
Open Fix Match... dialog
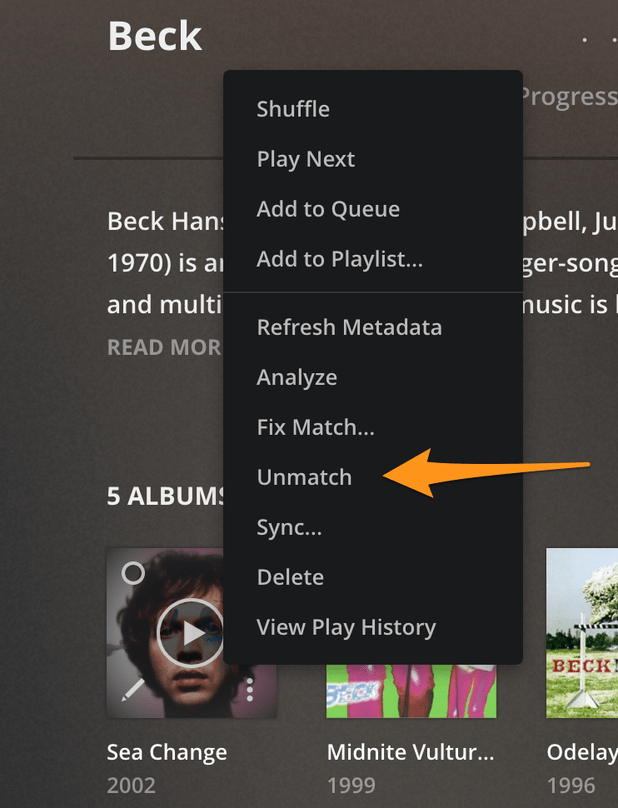coord(373,427)
